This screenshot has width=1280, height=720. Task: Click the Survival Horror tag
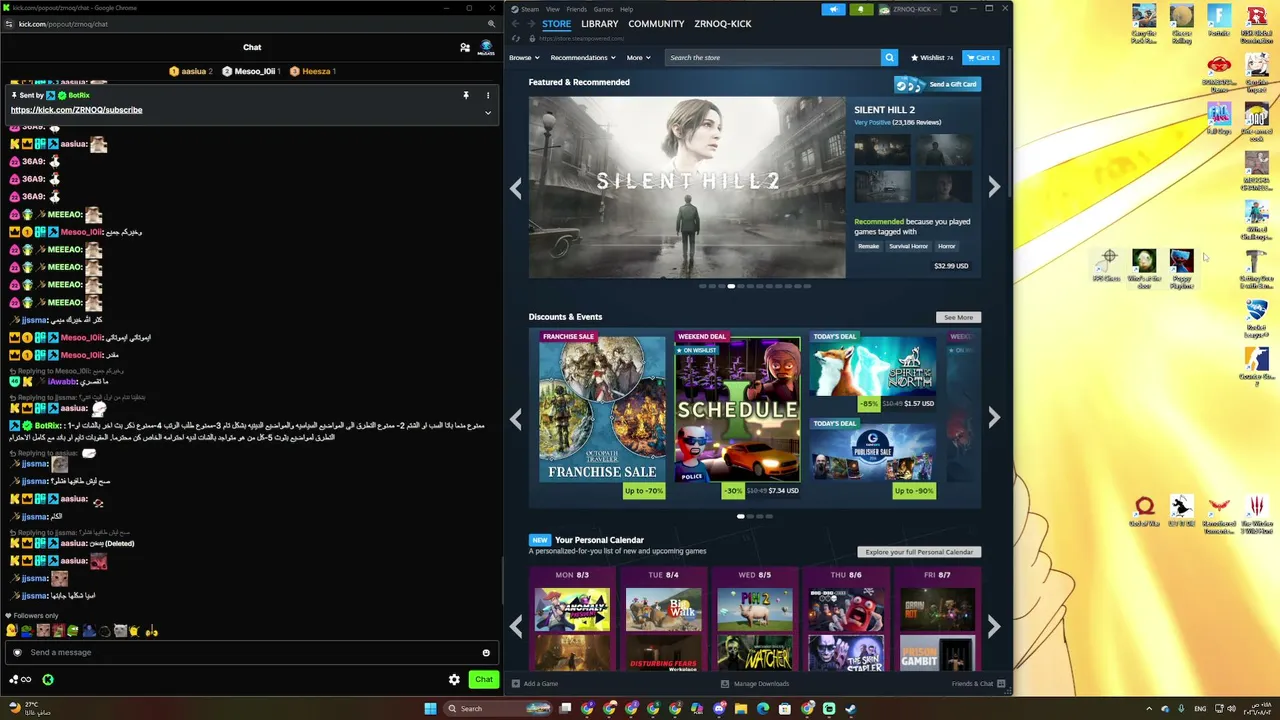pos(908,246)
